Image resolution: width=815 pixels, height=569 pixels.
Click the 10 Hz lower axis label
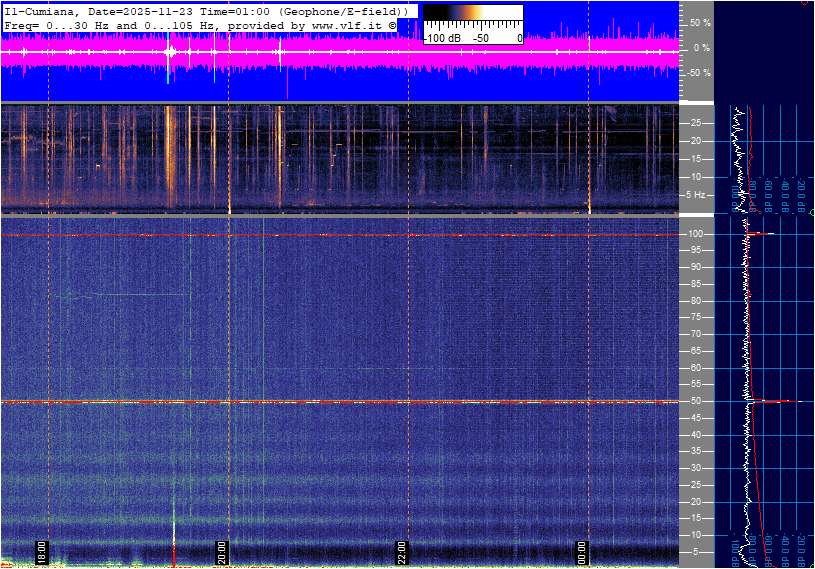click(698, 535)
